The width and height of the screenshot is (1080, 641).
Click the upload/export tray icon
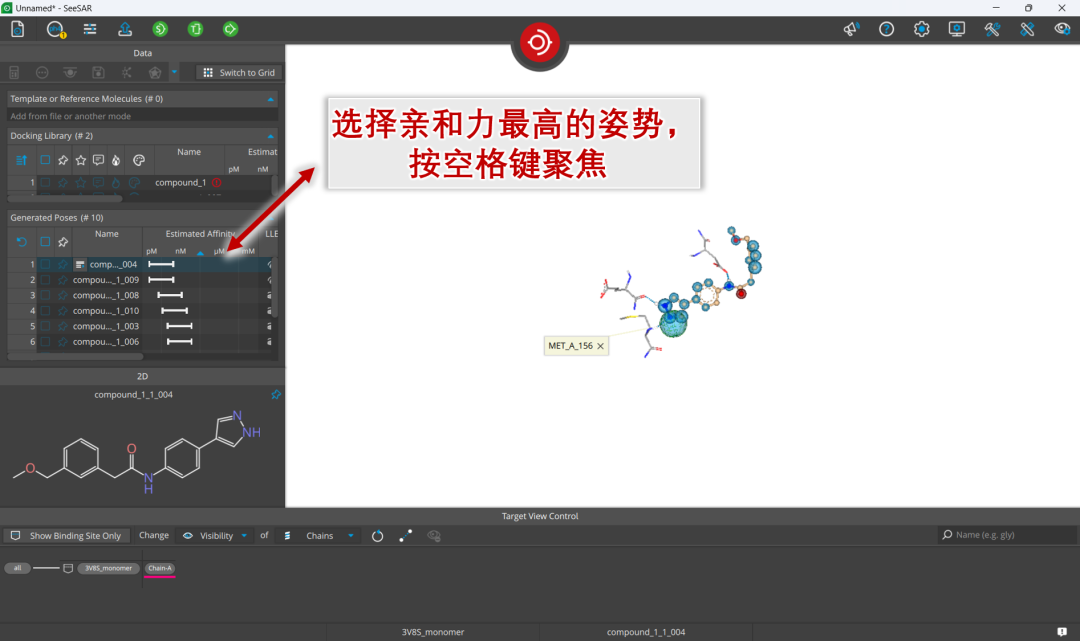tap(125, 29)
